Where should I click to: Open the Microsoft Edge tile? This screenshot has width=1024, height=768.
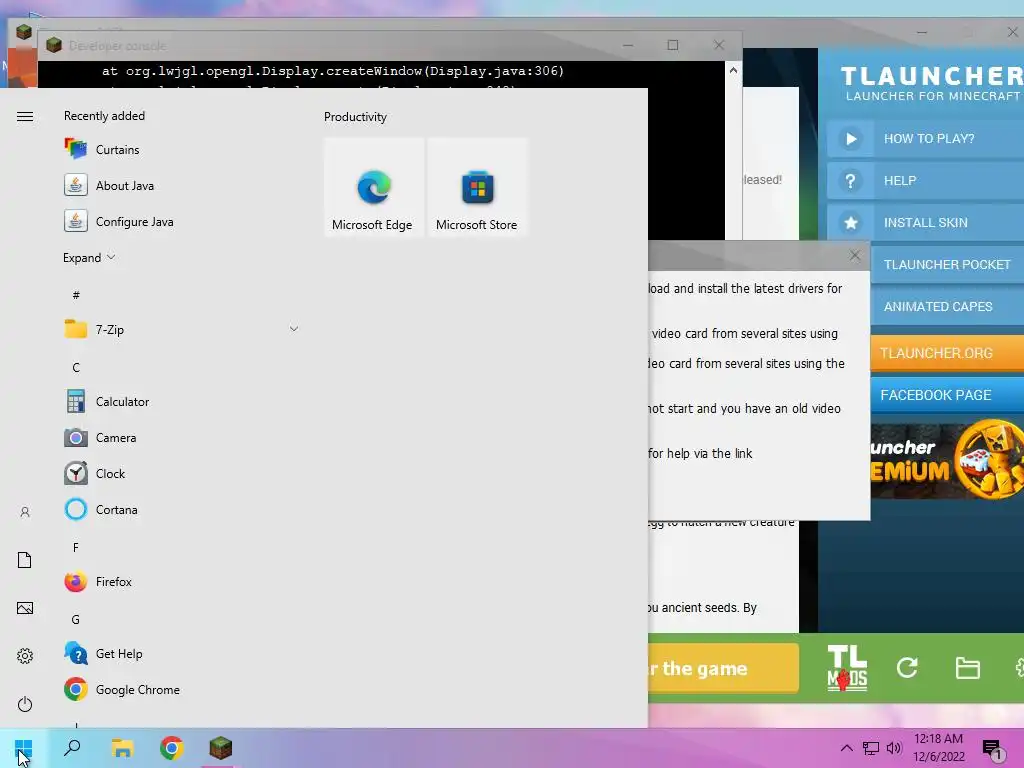tap(374, 187)
